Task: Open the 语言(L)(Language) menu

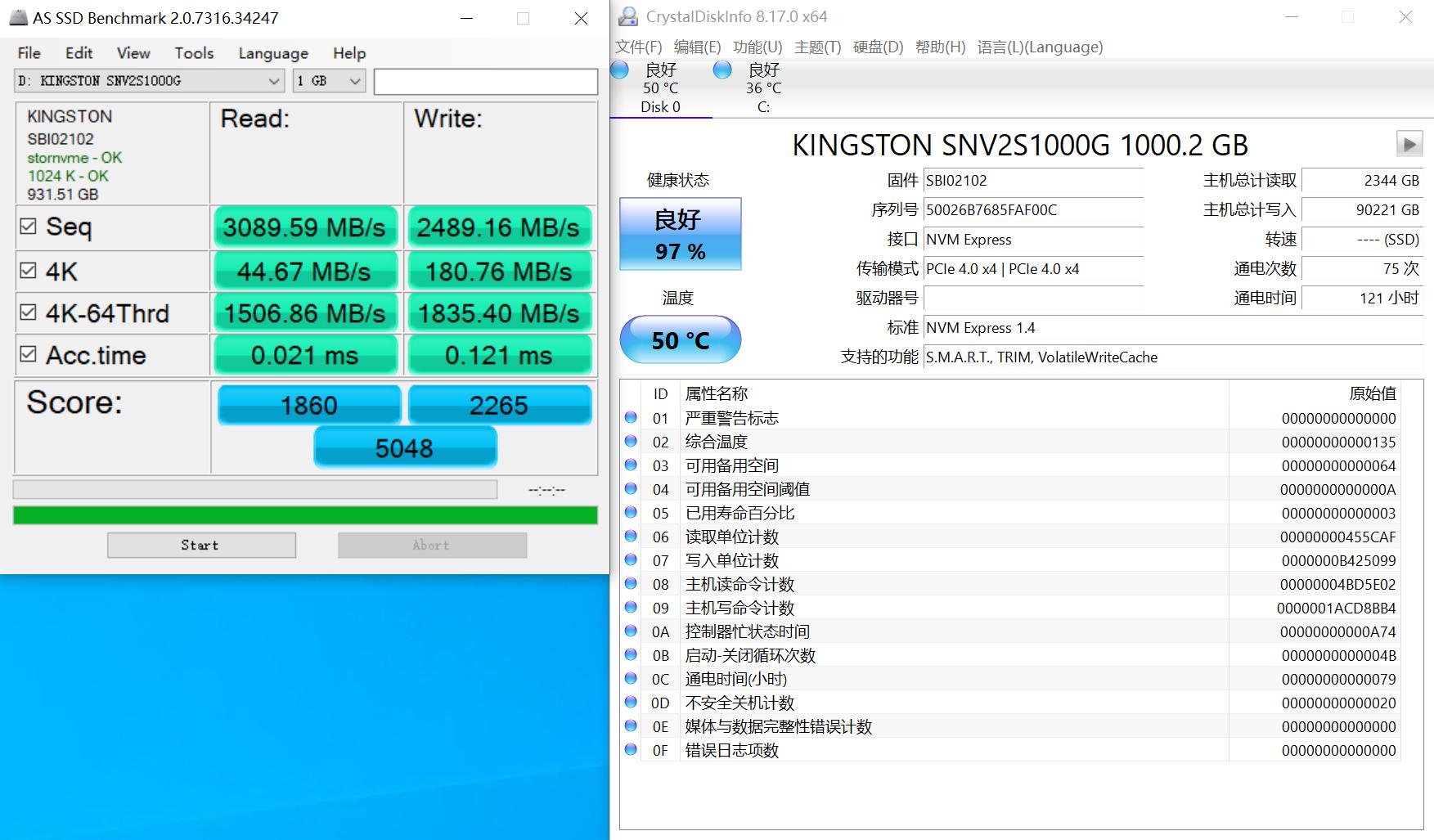Action: [x=1037, y=47]
